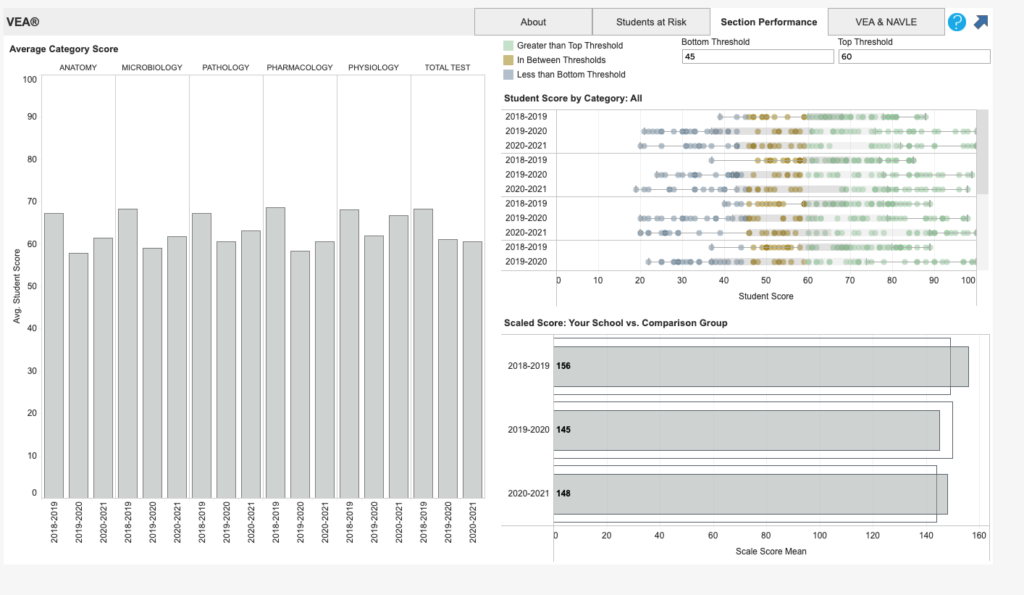Open the VEA & NAVLE tab
Image resolution: width=1024 pixels, height=595 pixels.
point(886,22)
